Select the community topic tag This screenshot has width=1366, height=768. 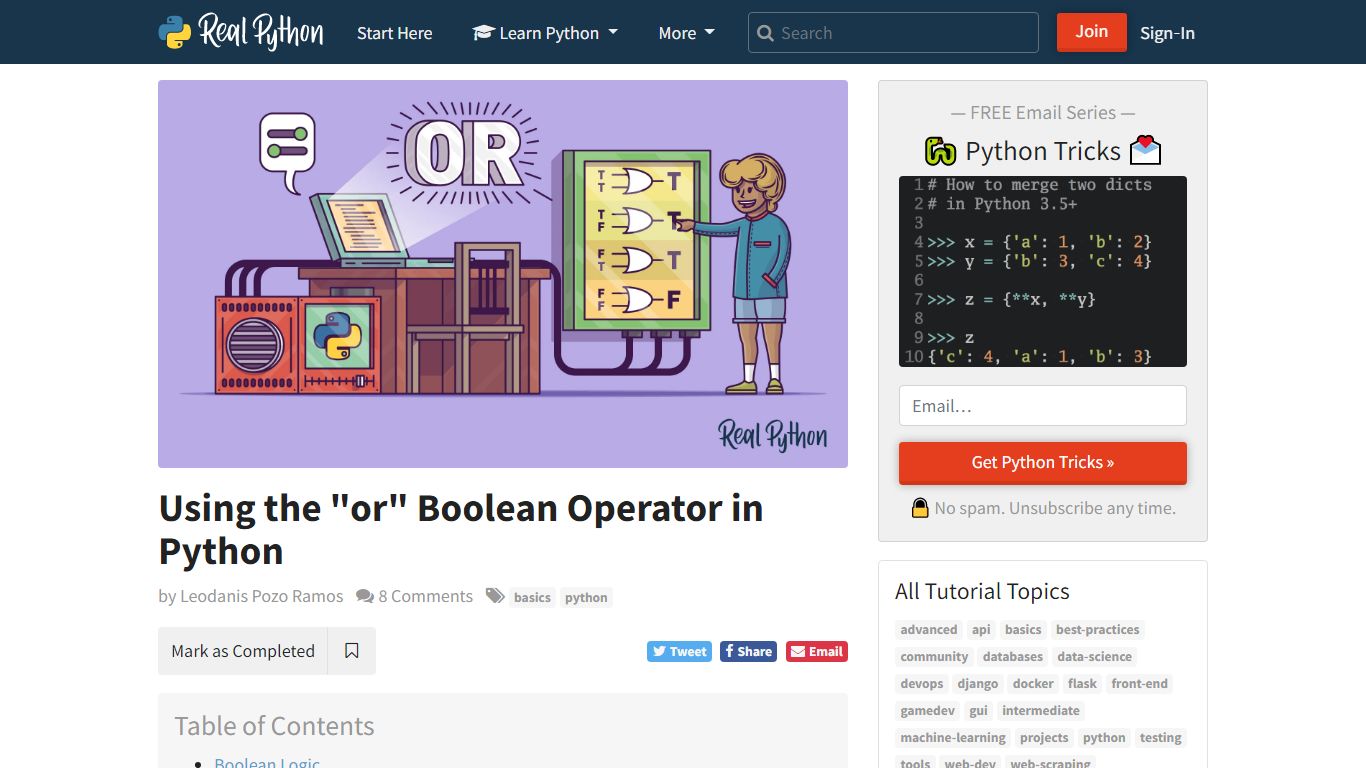(934, 656)
